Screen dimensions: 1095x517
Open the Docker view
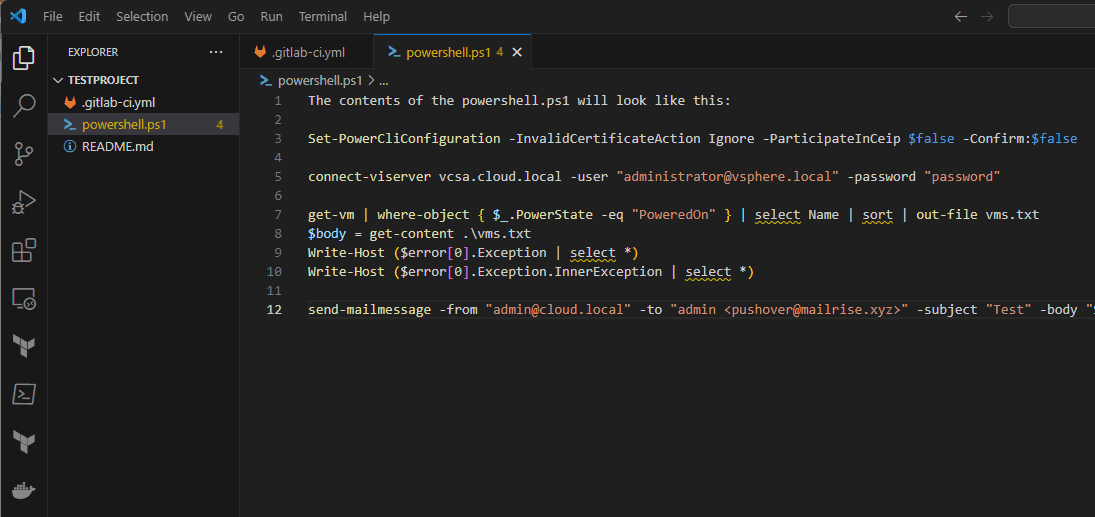tap(23, 491)
